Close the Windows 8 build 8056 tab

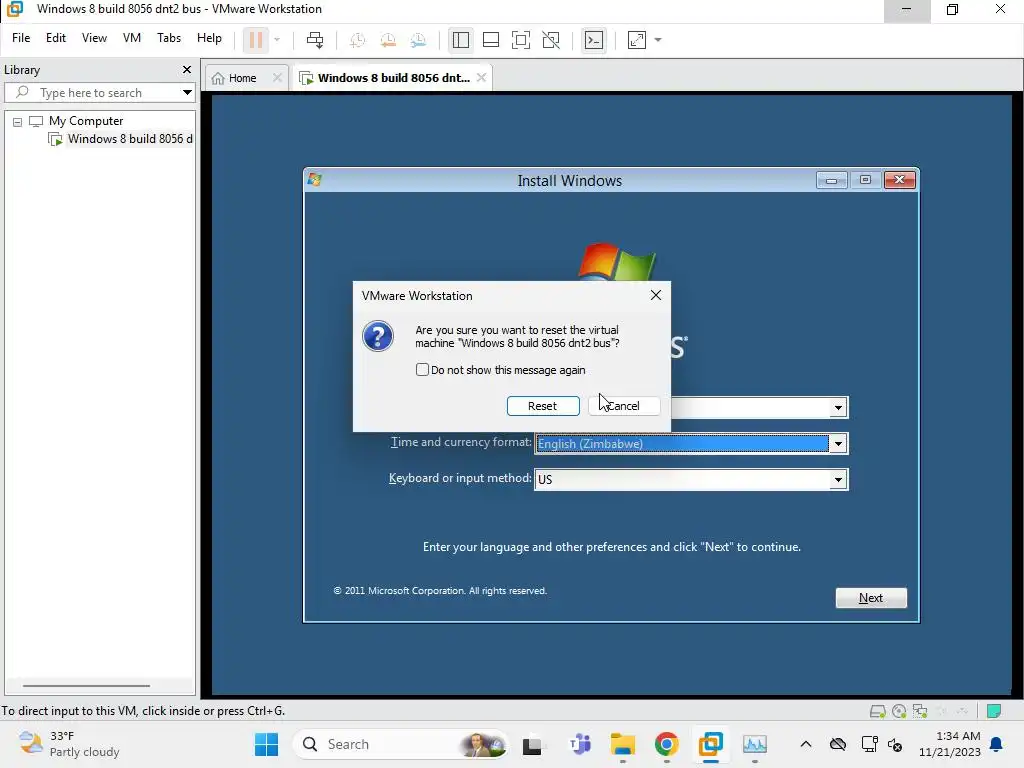coord(481,78)
